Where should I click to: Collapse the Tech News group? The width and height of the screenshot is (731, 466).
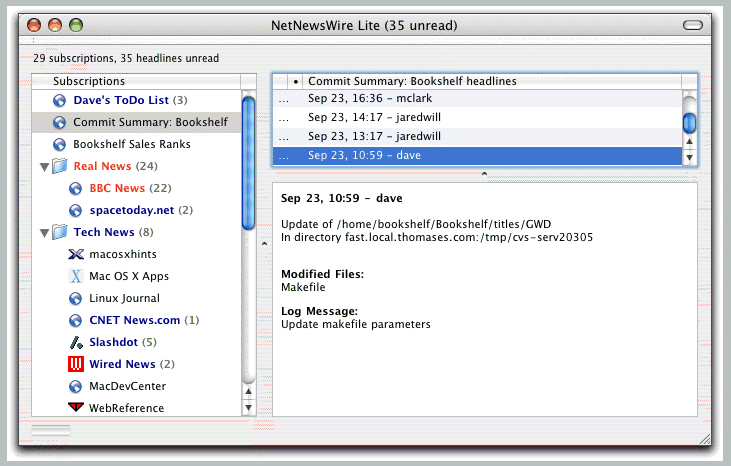43,232
